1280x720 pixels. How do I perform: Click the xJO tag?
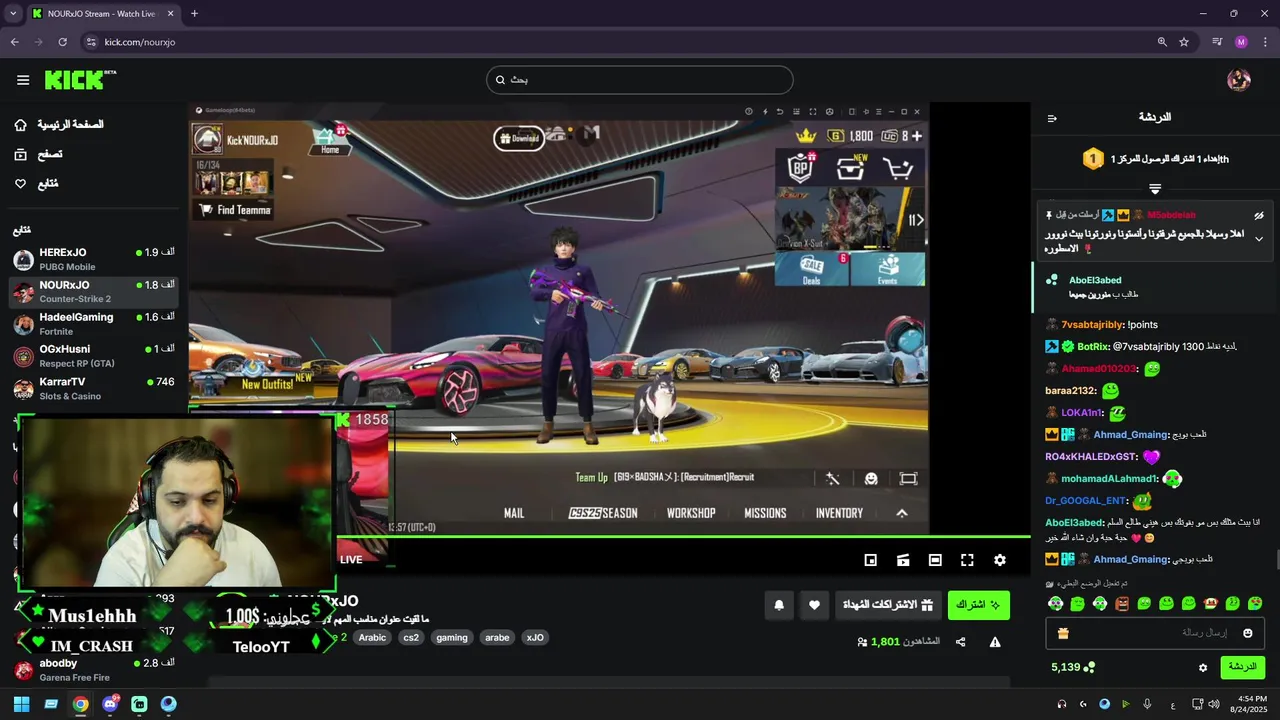point(535,638)
